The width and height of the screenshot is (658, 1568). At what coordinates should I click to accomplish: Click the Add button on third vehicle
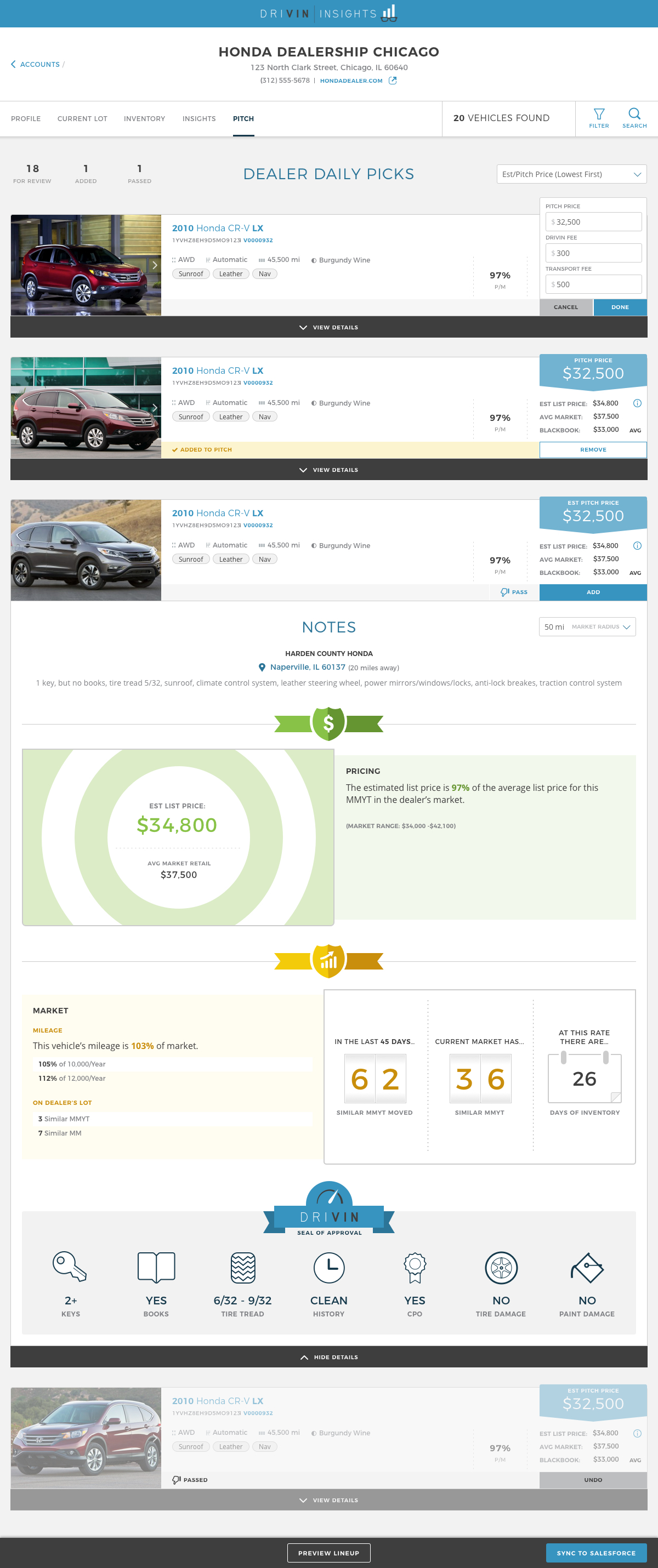(593, 592)
